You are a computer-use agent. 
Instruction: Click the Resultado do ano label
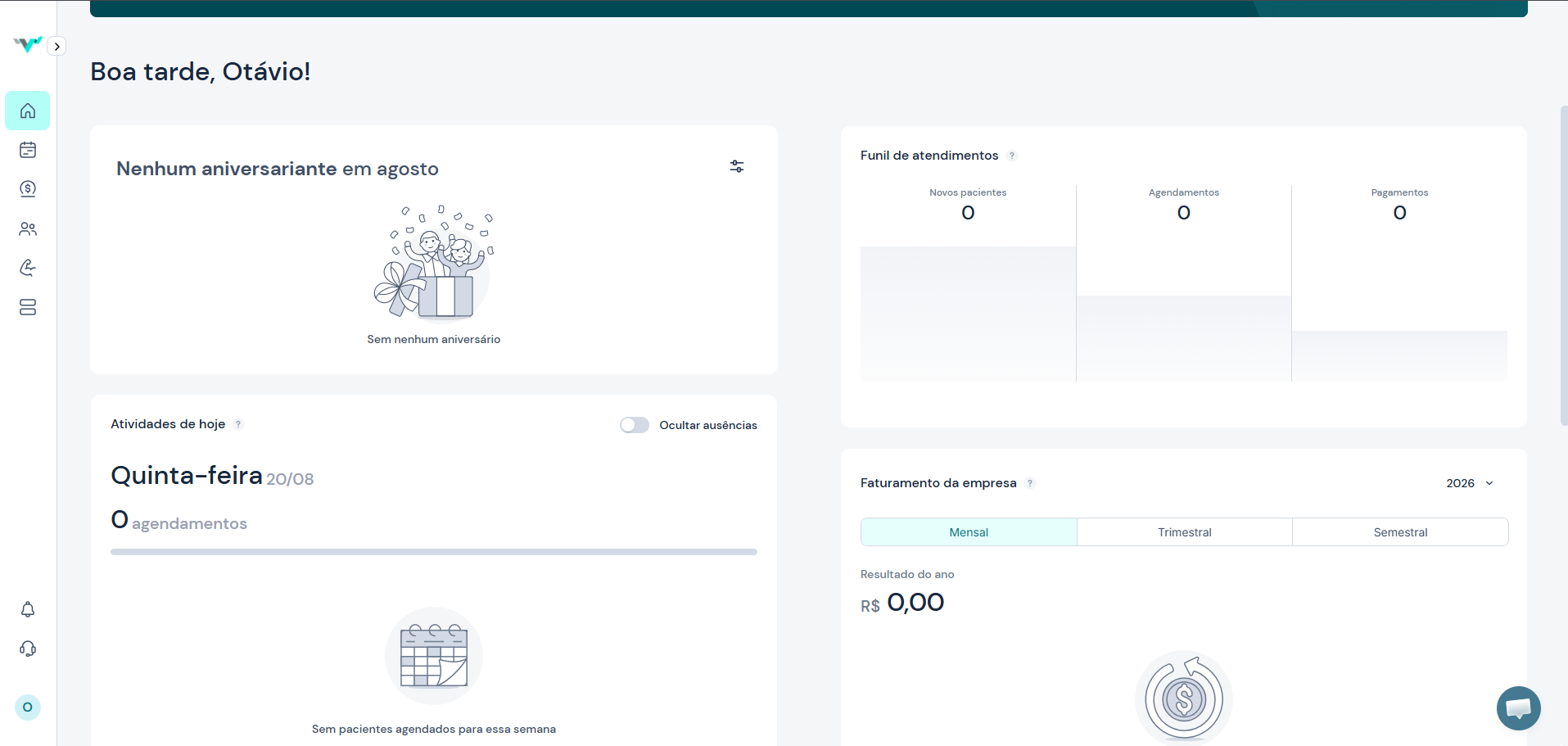(x=907, y=574)
